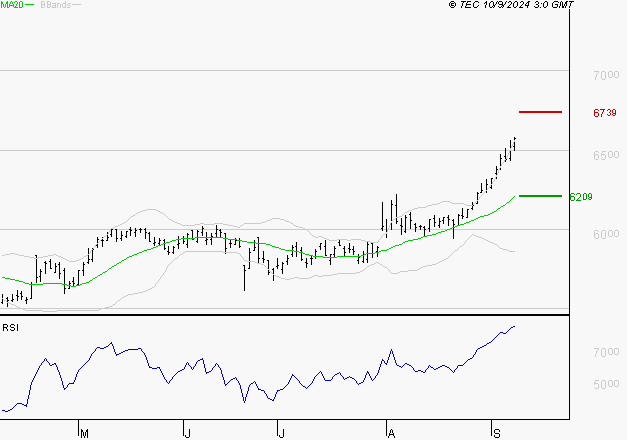The height and width of the screenshot is (440, 627).
Task: Click the TEC copyright date stamp
Action: (511, 5)
